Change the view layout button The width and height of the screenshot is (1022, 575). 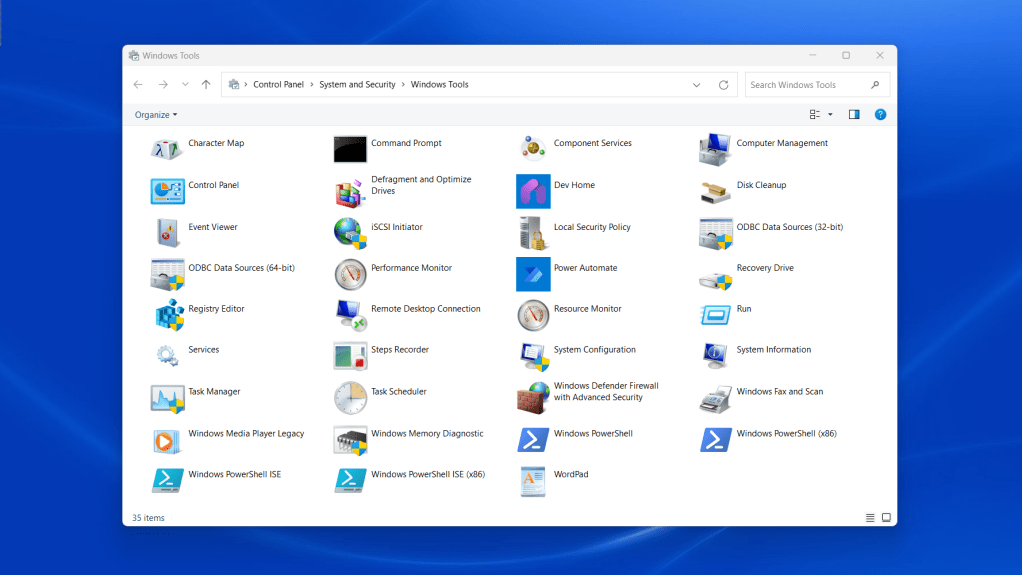[x=815, y=115]
